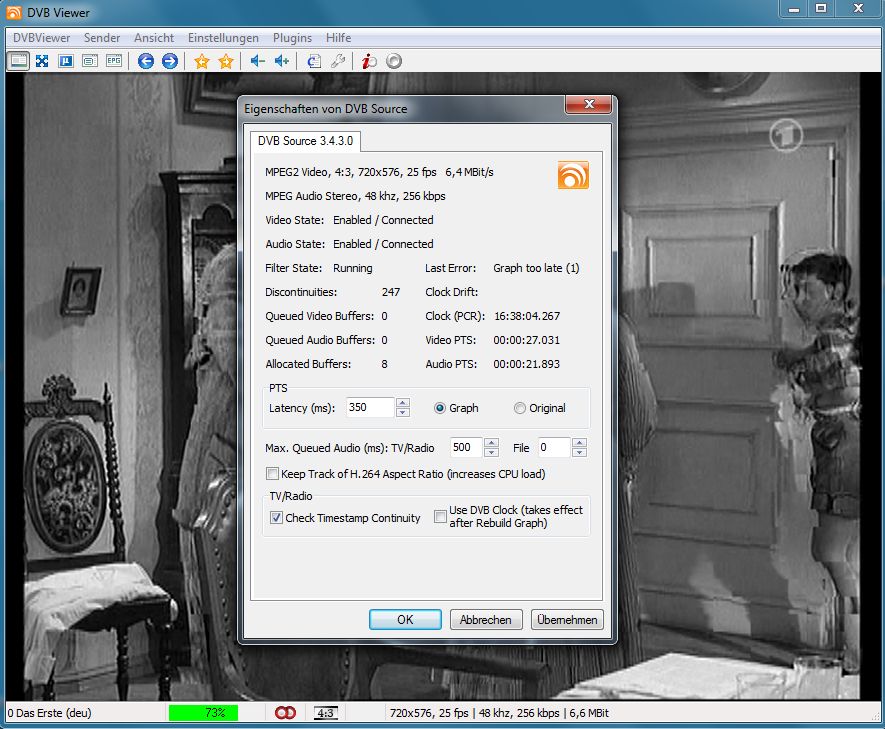Go to next channel with blue right arrow
This screenshot has width=885, height=729.
pos(170,60)
